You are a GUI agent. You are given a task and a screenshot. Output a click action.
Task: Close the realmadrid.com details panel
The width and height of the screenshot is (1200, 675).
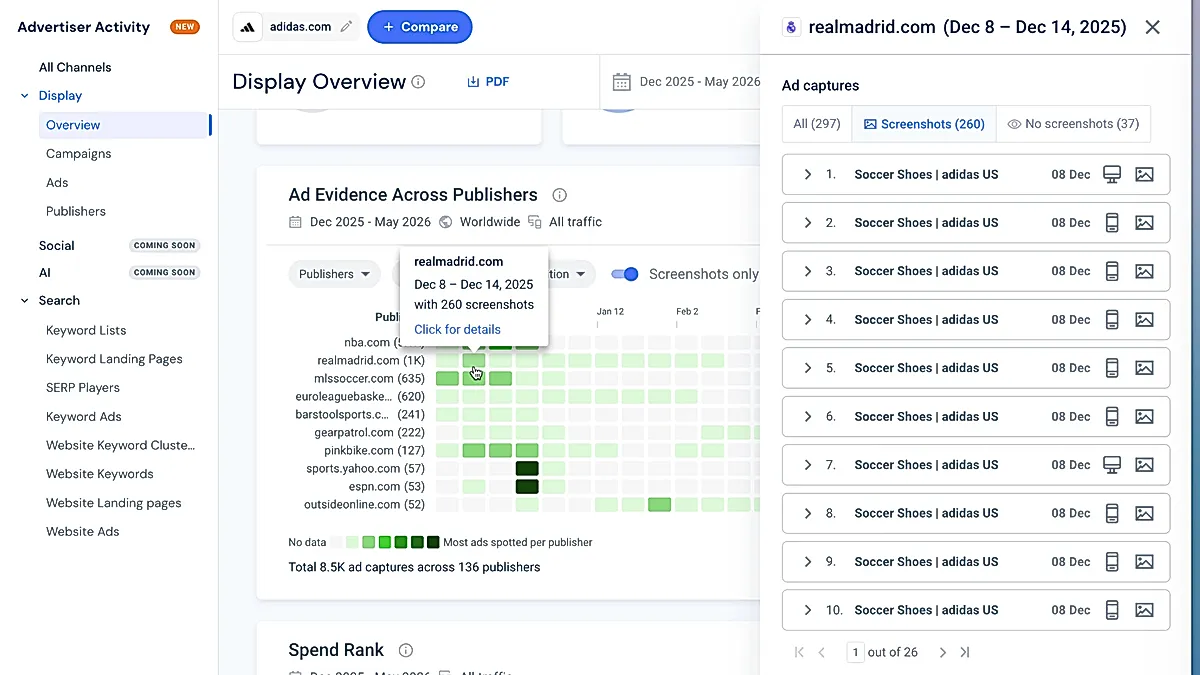1153,27
